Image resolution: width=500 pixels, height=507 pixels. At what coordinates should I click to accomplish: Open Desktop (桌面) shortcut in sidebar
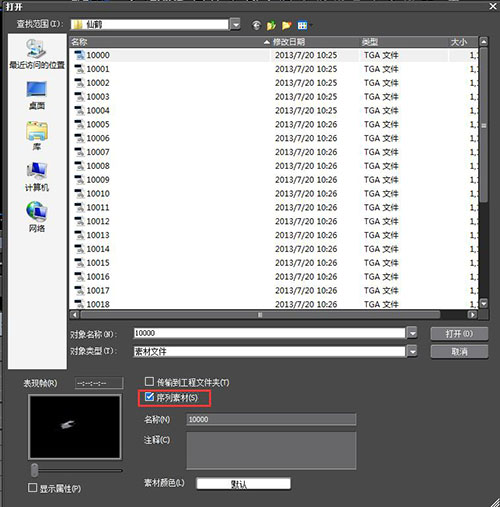tap(37, 95)
